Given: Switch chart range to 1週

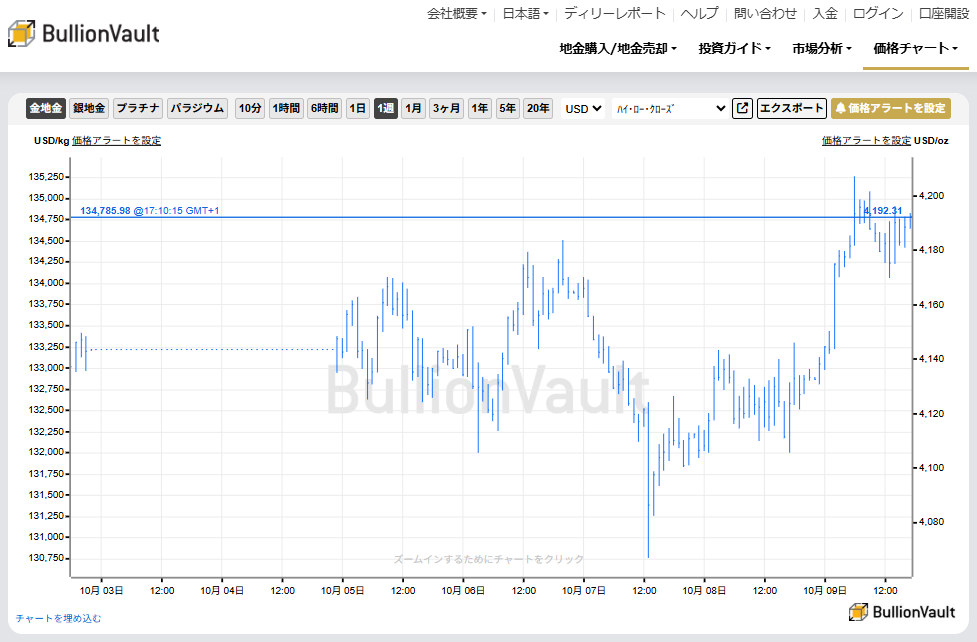Looking at the screenshot, I should pyautogui.click(x=386, y=108).
